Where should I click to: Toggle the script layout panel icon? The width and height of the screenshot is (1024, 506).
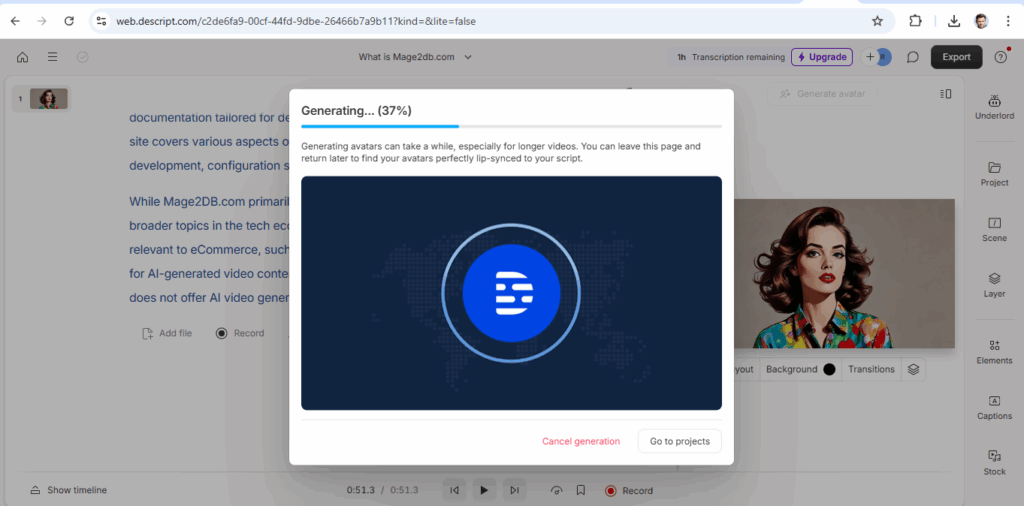coord(945,94)
